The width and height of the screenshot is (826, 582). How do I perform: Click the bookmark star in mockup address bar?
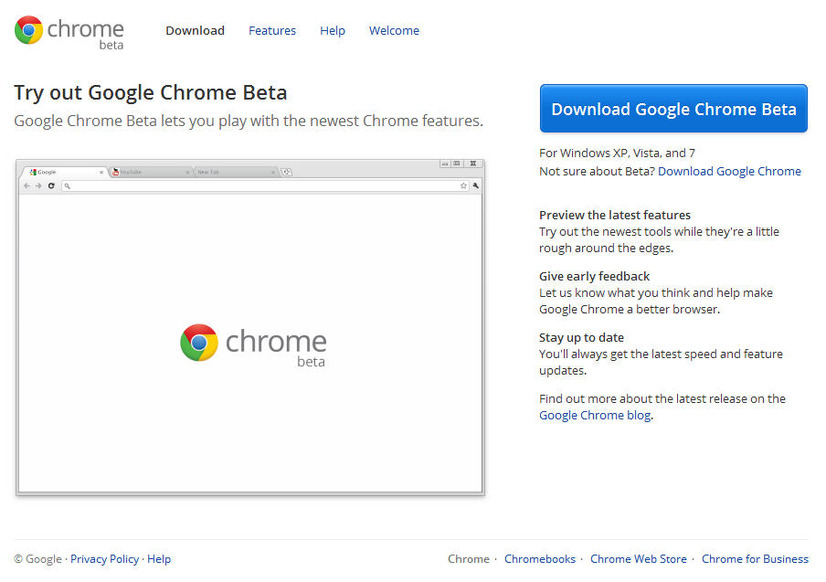click(463, 186)
